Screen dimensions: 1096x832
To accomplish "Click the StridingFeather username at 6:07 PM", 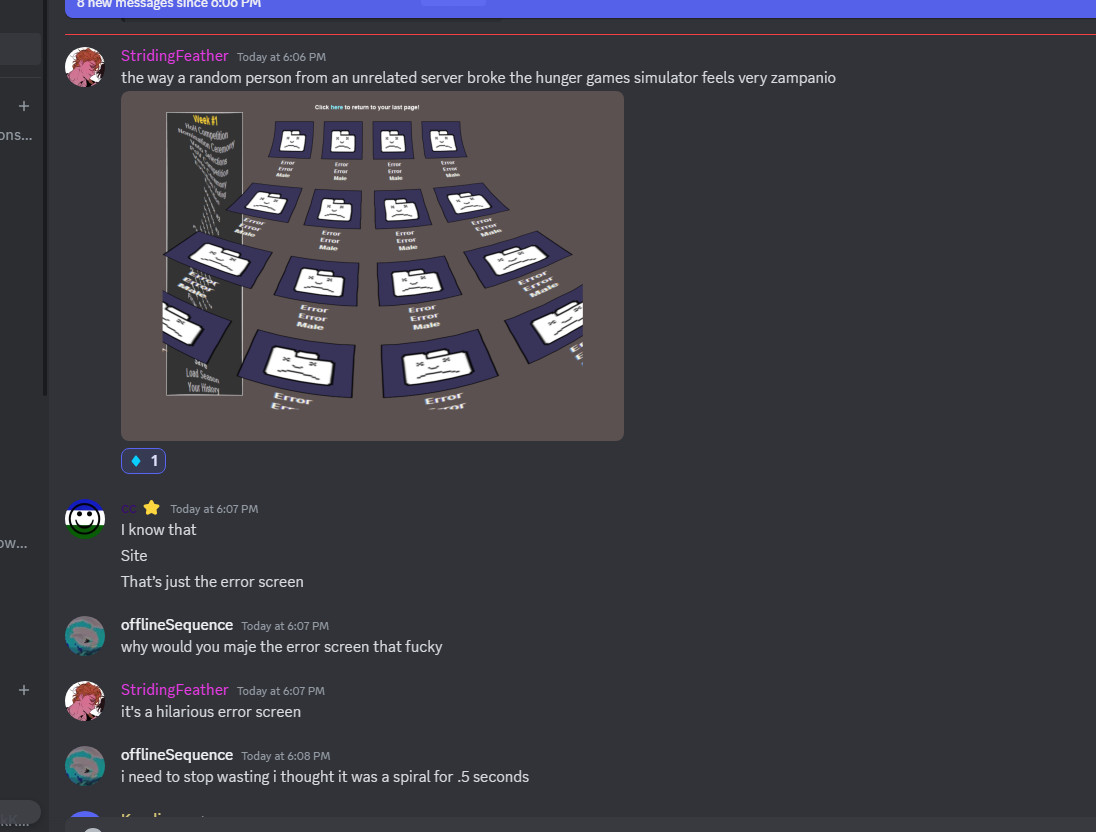I will 175,690.
